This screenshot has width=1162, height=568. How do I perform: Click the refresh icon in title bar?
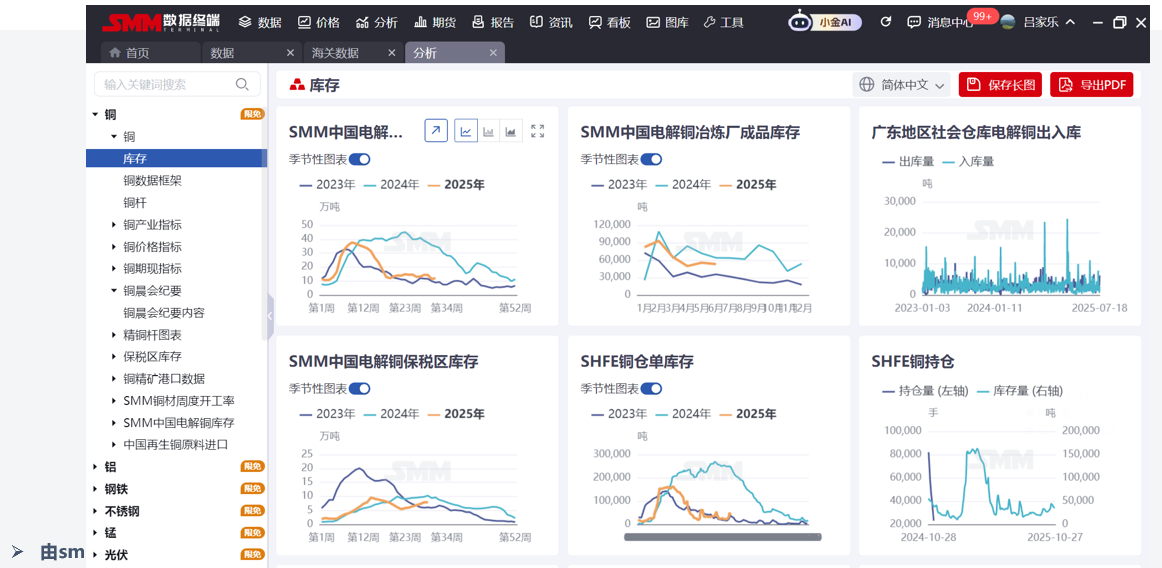point(885,22)
